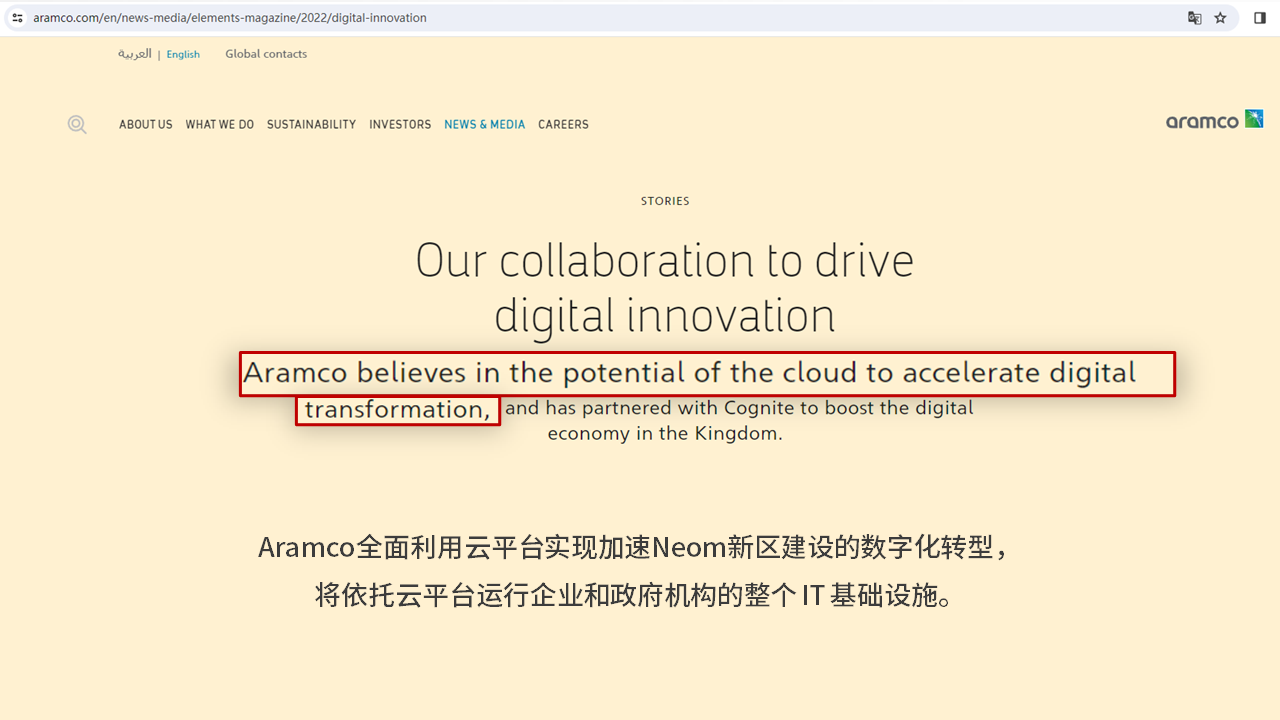
Task: Open the News & Media menu
Action: pos(484,125)
